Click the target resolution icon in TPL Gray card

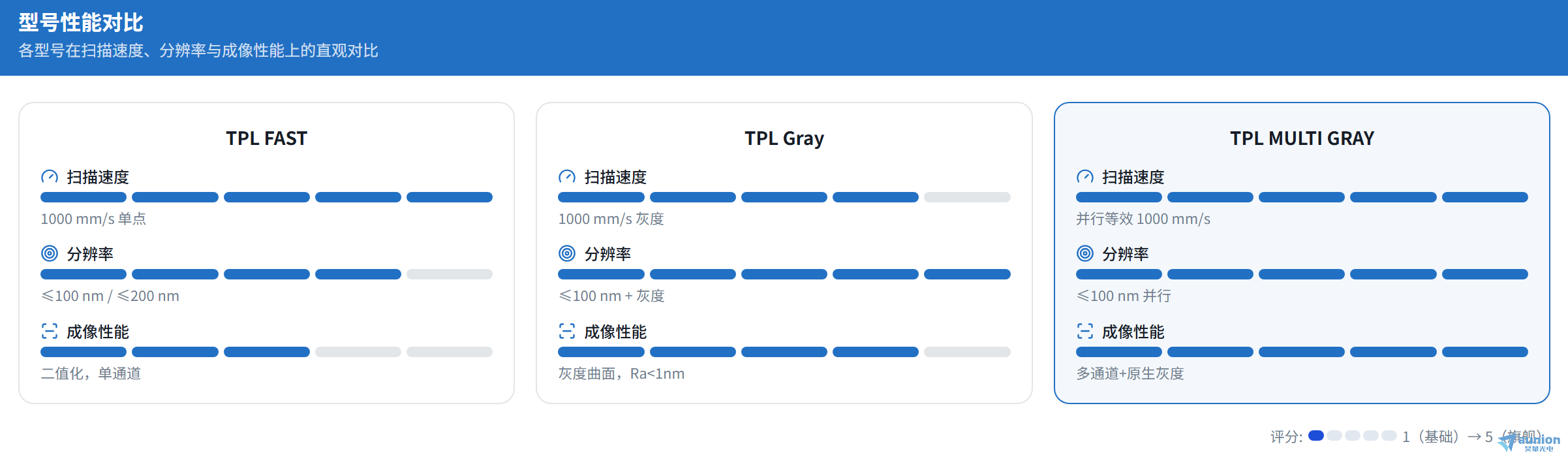tap(567, 253)
